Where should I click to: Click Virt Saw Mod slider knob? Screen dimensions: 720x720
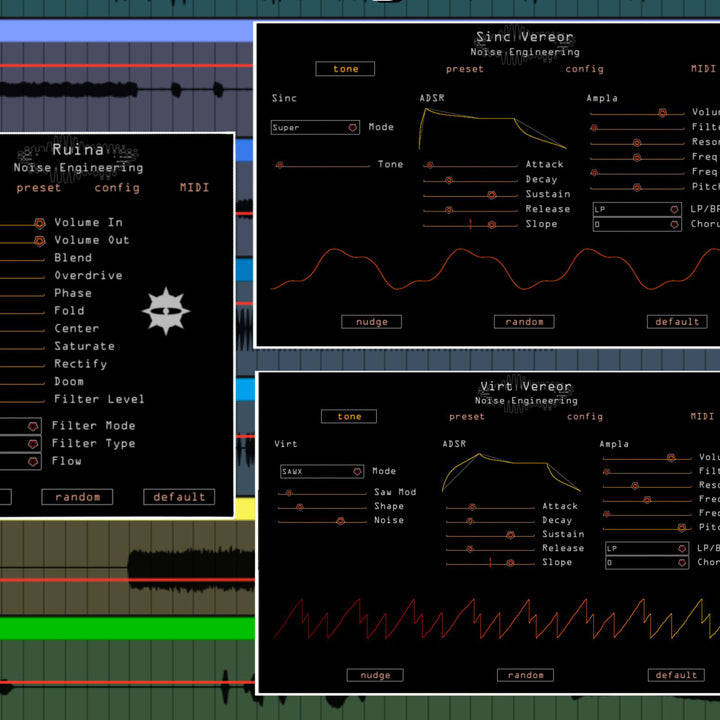coord(289,493)
